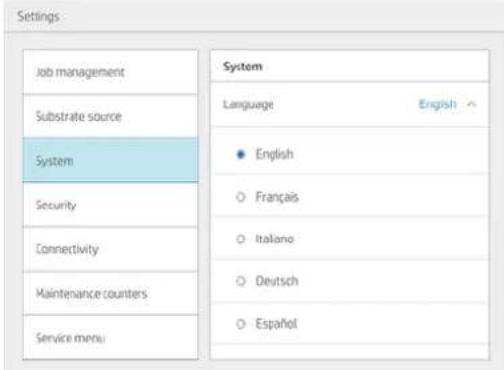
Task: Click the System panel heading
Action: 243,67
